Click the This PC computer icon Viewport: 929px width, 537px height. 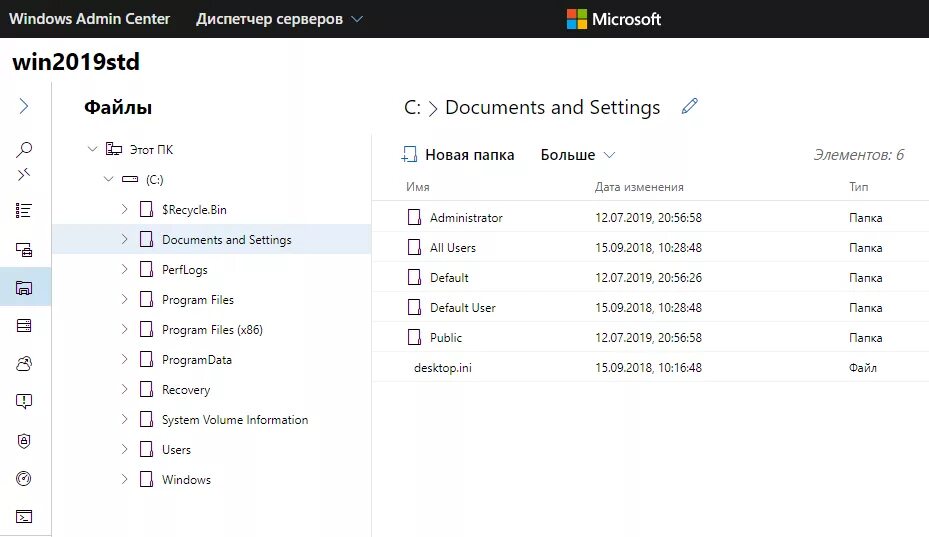tap(114, 149)
